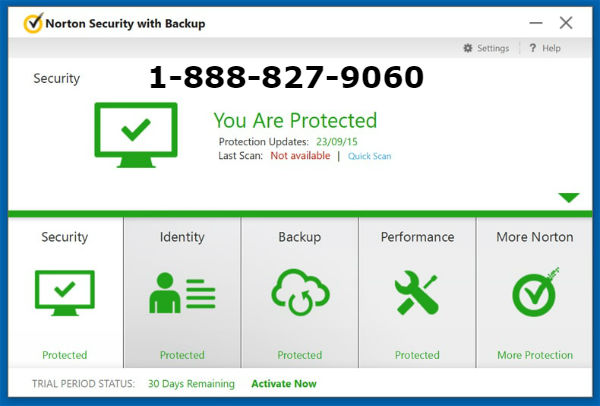Click the Security heading at top left
600x406 pixels.
[x=57, y=78]
